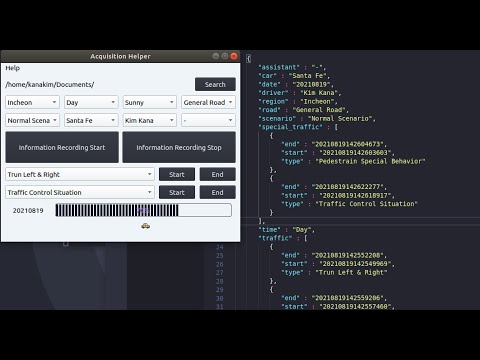Click line number 24 in editor gutter
Screen dimensions: 480x360
220,247
